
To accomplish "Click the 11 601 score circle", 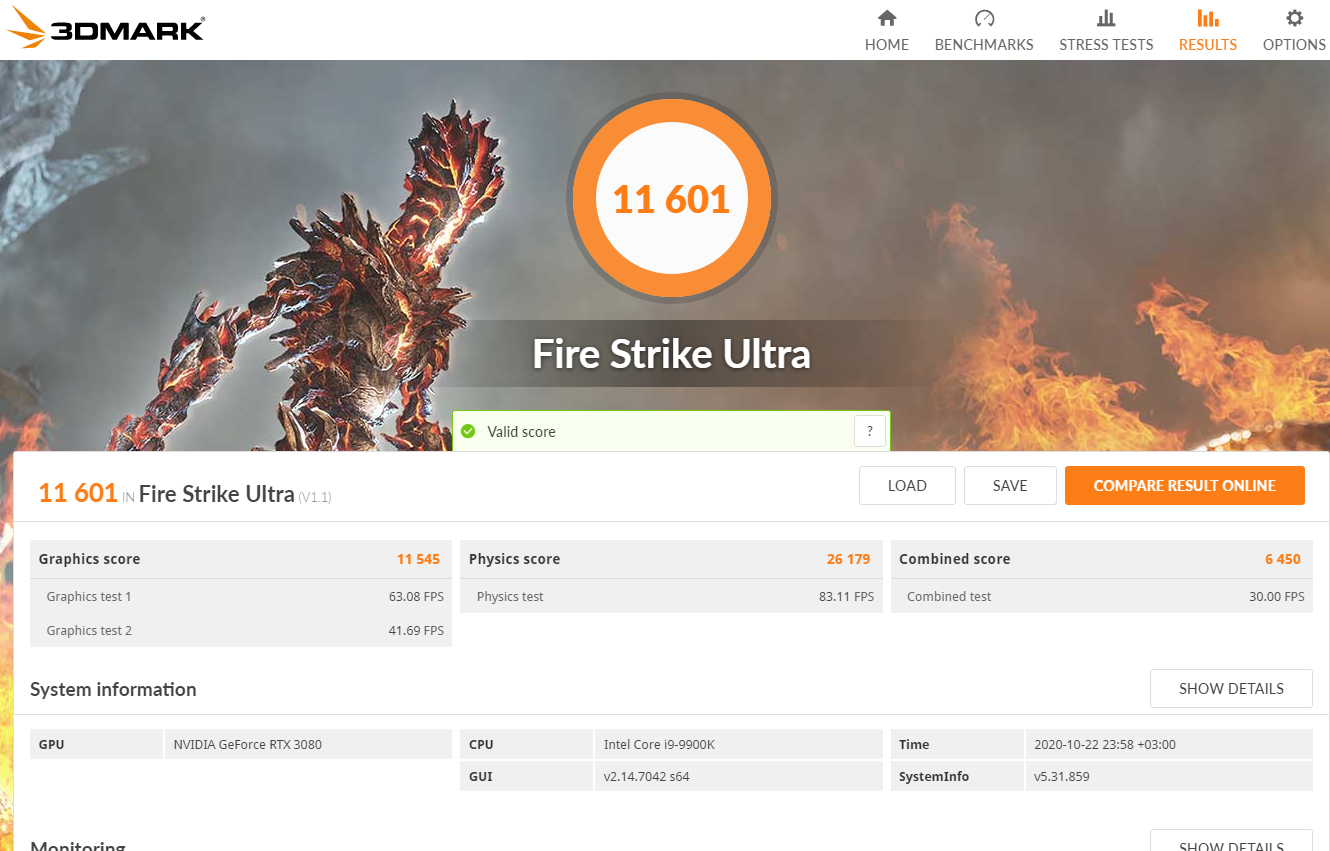I will click(x=671, y=198).
